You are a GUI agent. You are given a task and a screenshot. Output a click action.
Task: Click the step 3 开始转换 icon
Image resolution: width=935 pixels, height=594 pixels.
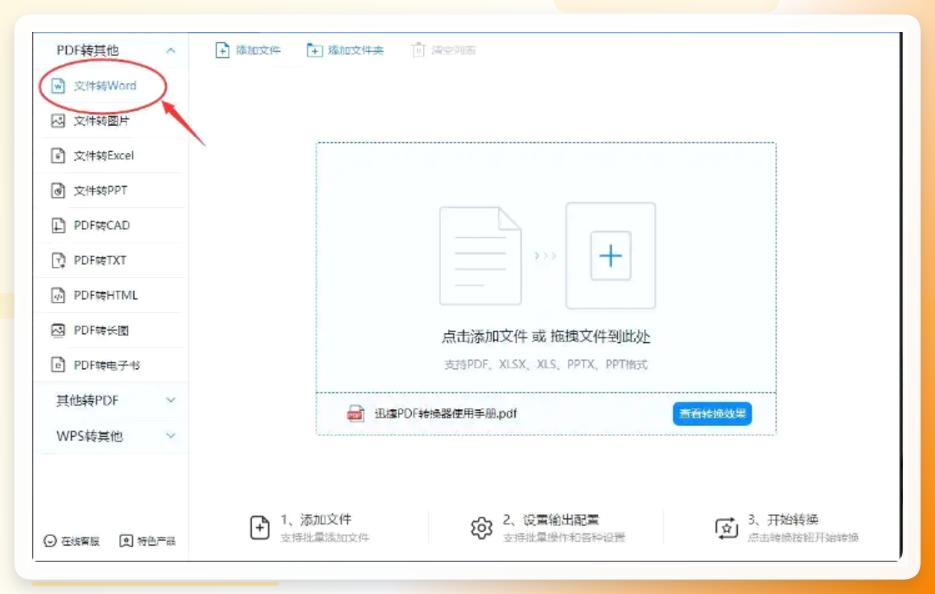point(726,528)
